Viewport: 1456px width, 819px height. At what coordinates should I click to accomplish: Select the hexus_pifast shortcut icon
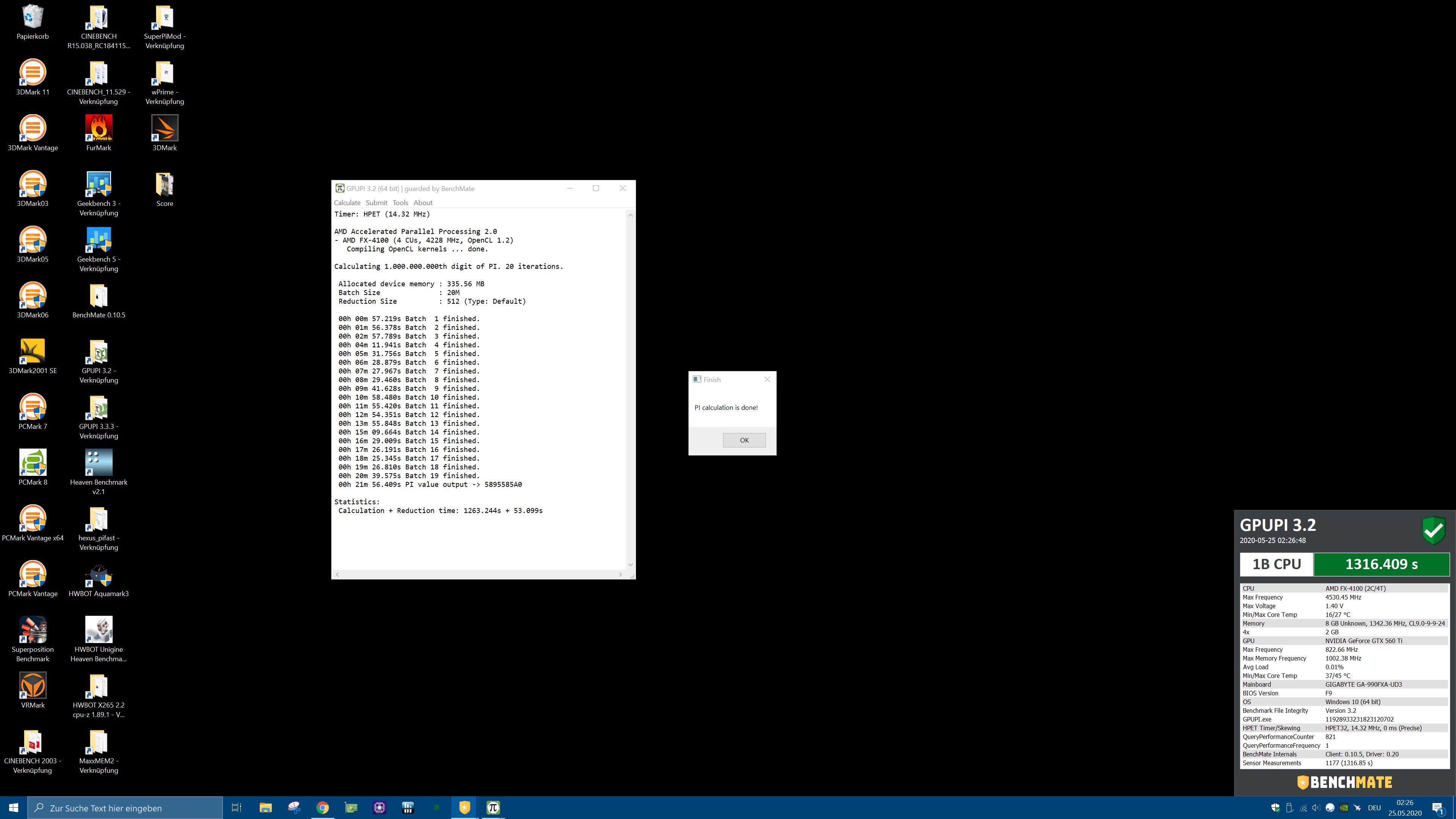pos(99,529)
